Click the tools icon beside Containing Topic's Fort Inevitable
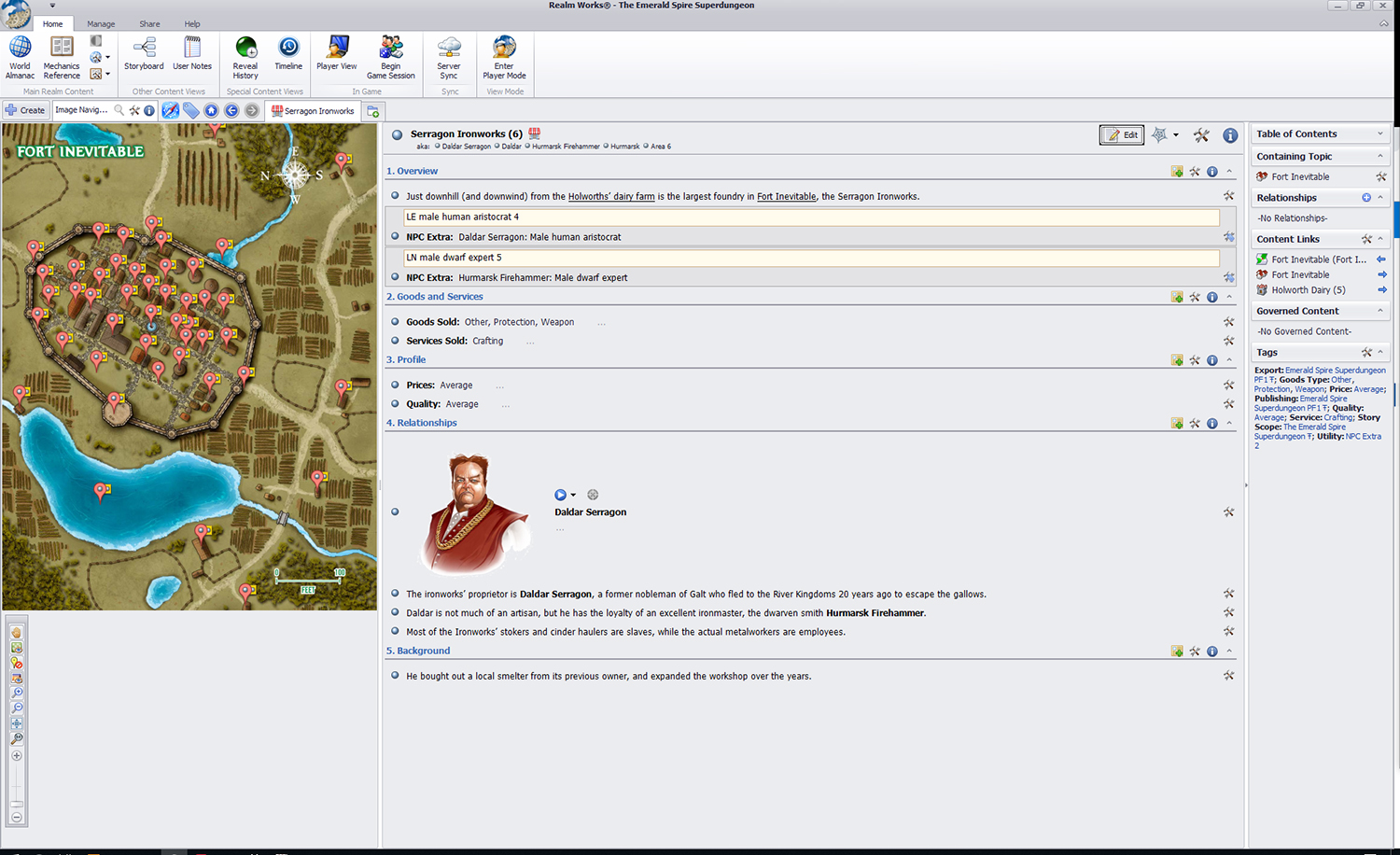 [1381, 176]
